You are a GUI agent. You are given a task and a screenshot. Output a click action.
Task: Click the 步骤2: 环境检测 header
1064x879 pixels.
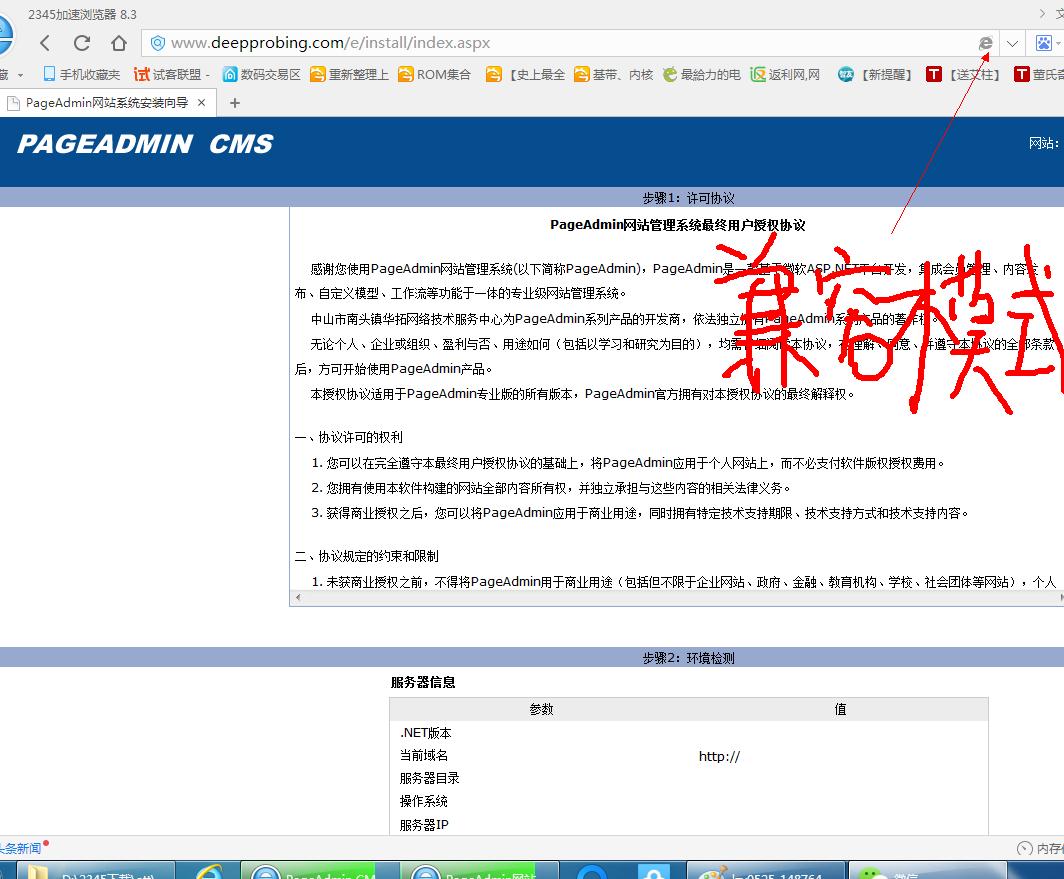[688, 658]
